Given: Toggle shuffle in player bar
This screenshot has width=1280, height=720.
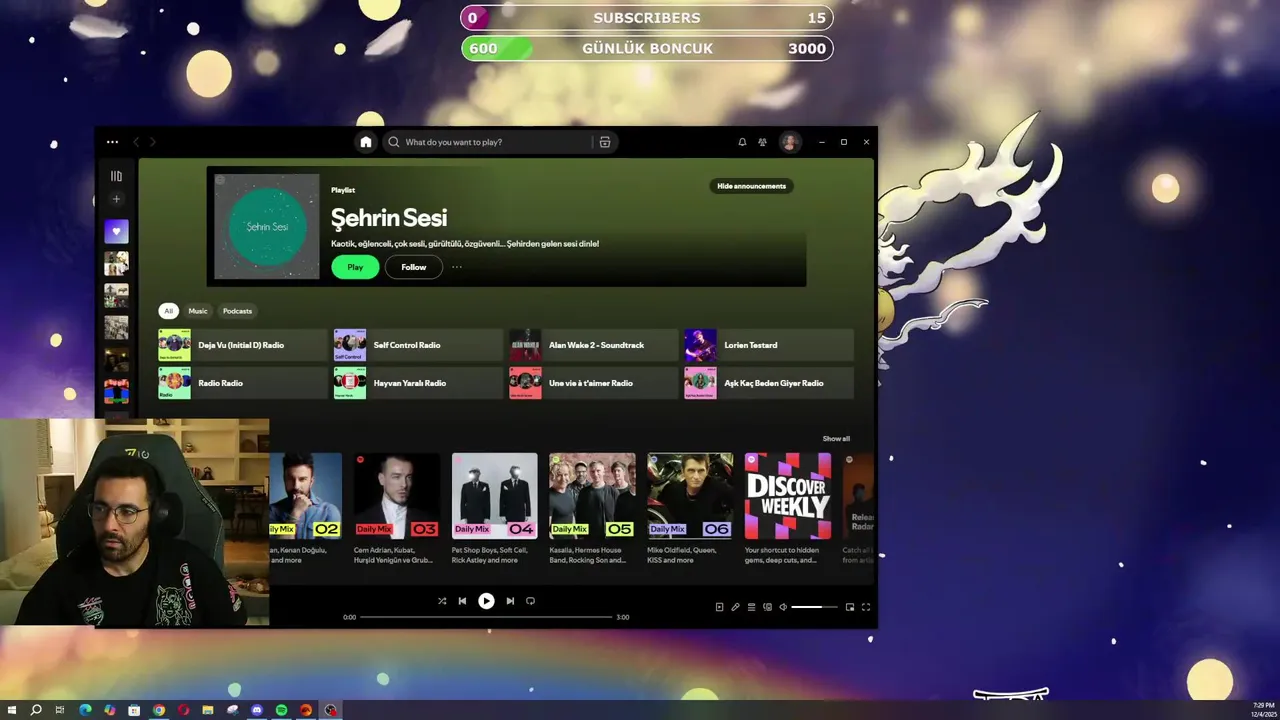Looking at the screenshot, I should point(442,601).
